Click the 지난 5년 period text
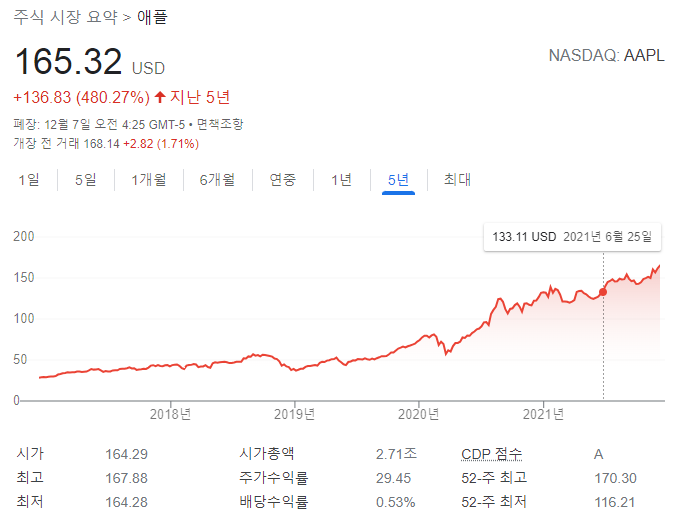 (200, 97)
